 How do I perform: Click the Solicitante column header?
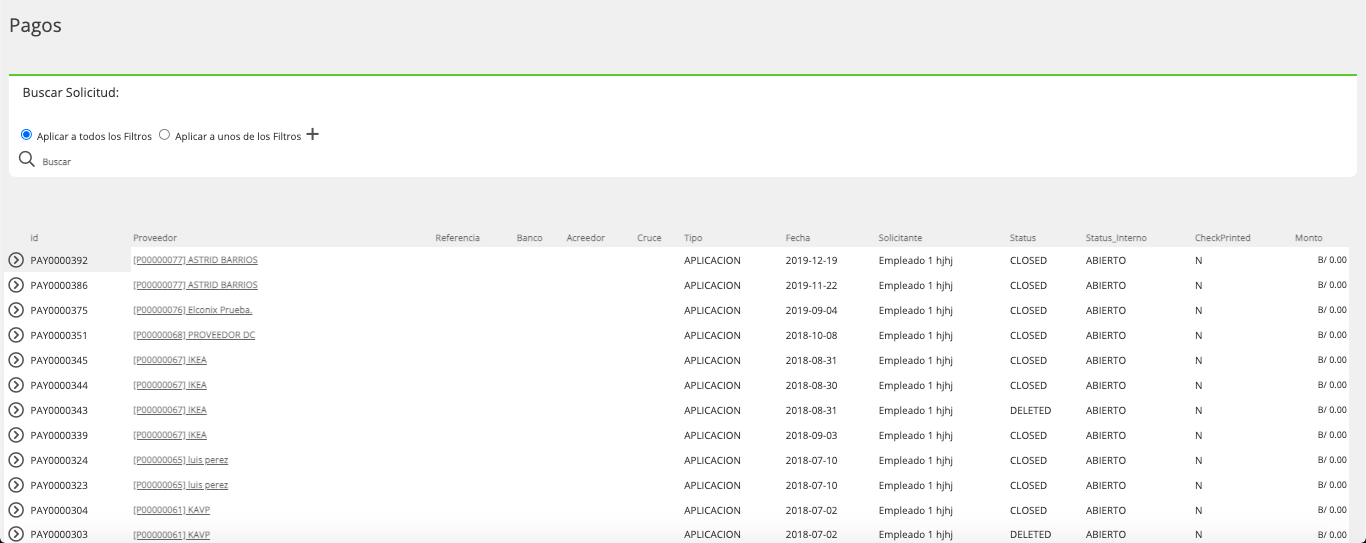[901, 238]
